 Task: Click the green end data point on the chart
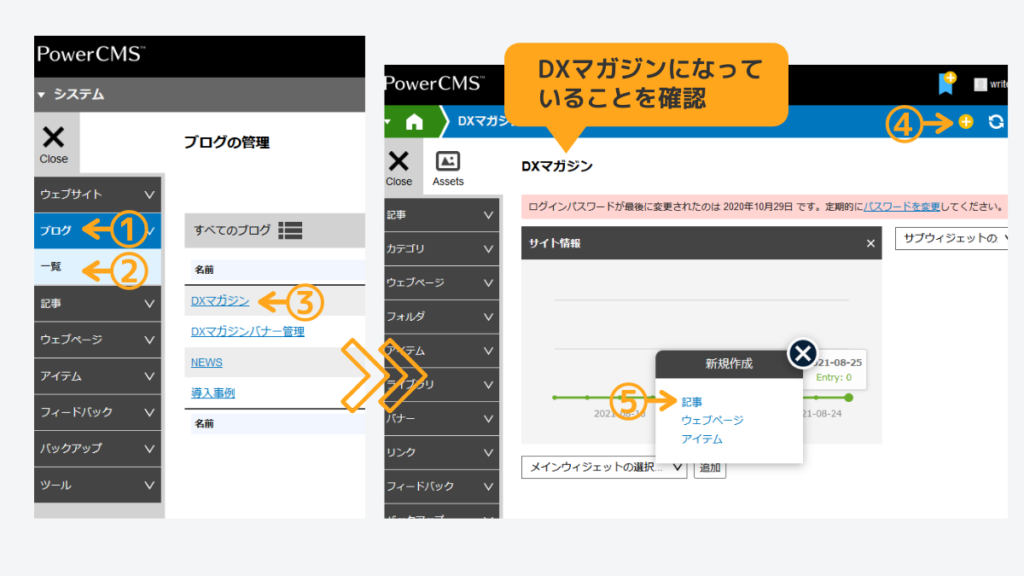[x=849, y=397]
